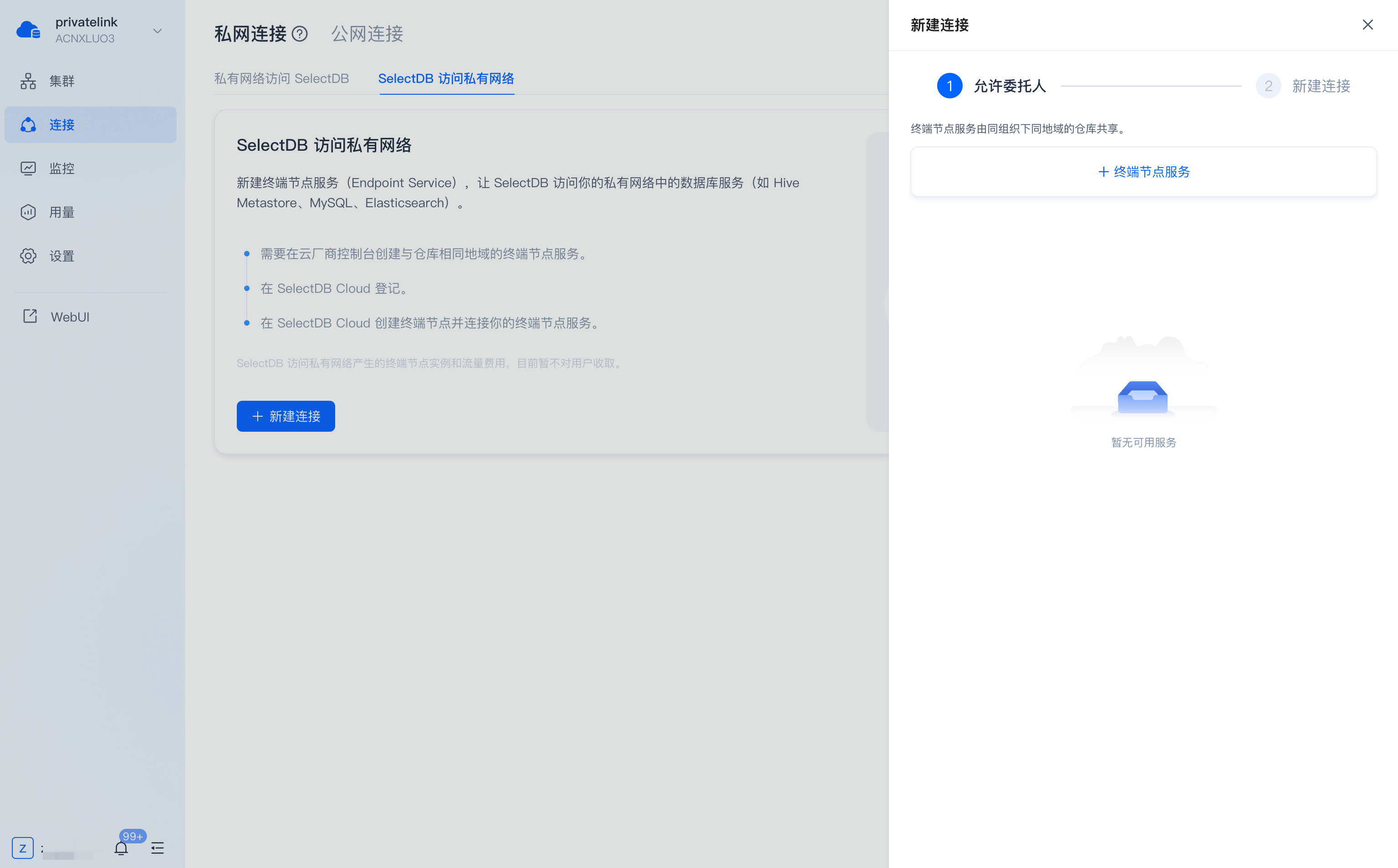The width and height of the screenshot is (1398, 868).
Task: Click the help question-mark icon beside 私网连接
Action: point(300,34)
